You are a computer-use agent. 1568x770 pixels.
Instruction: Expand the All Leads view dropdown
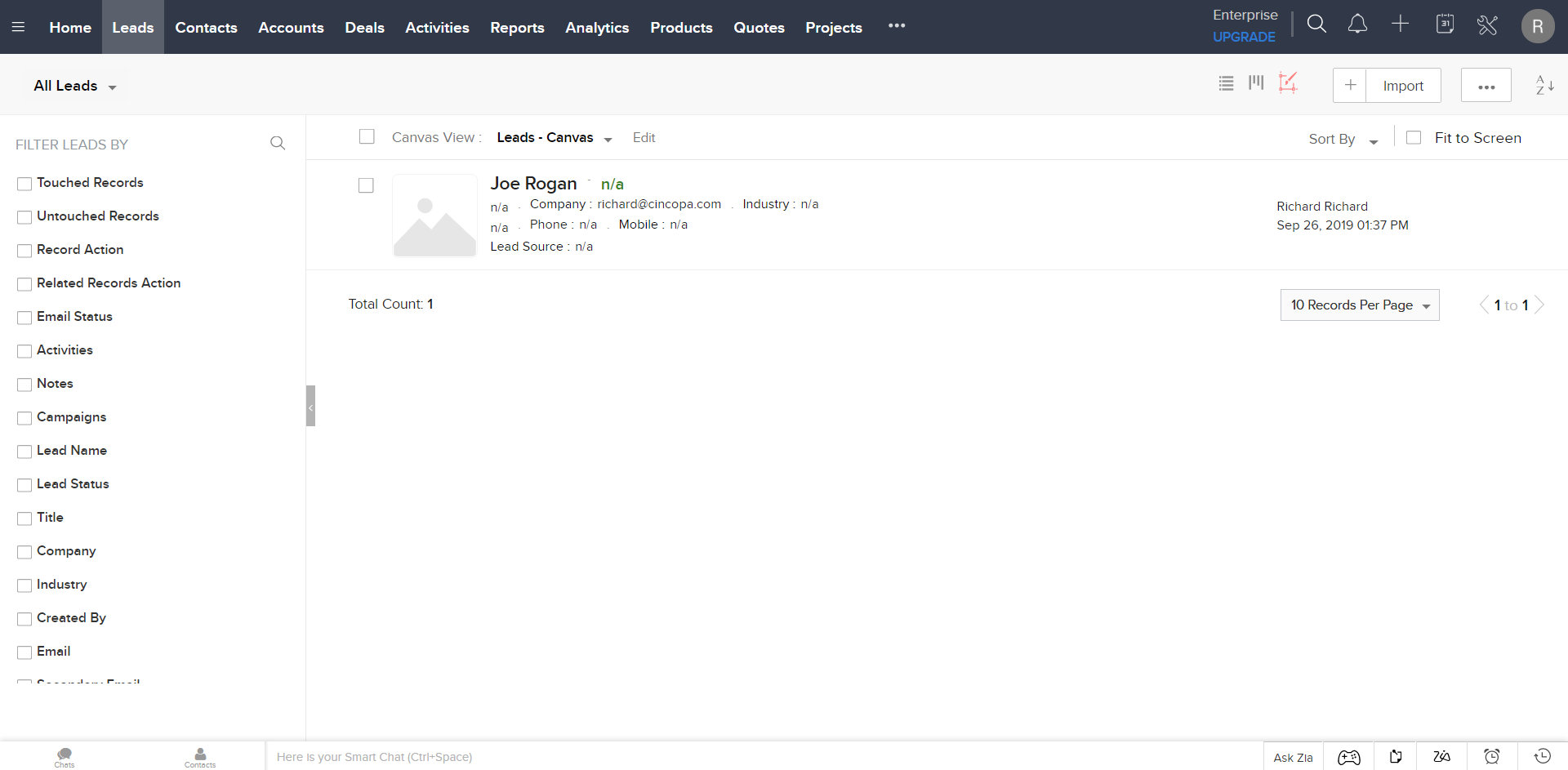(75, 87)
